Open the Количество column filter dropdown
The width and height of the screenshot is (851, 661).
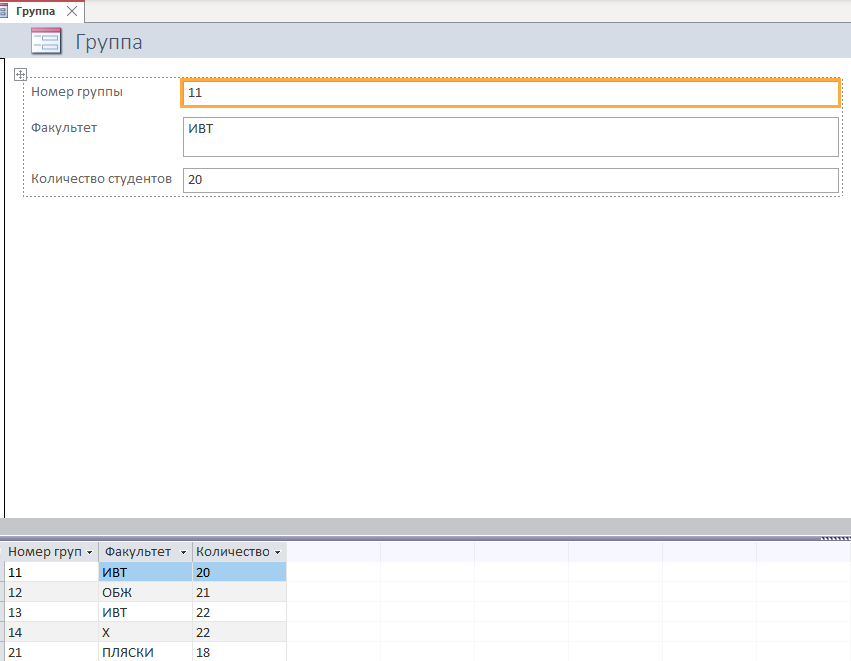[x=277, y=552]
